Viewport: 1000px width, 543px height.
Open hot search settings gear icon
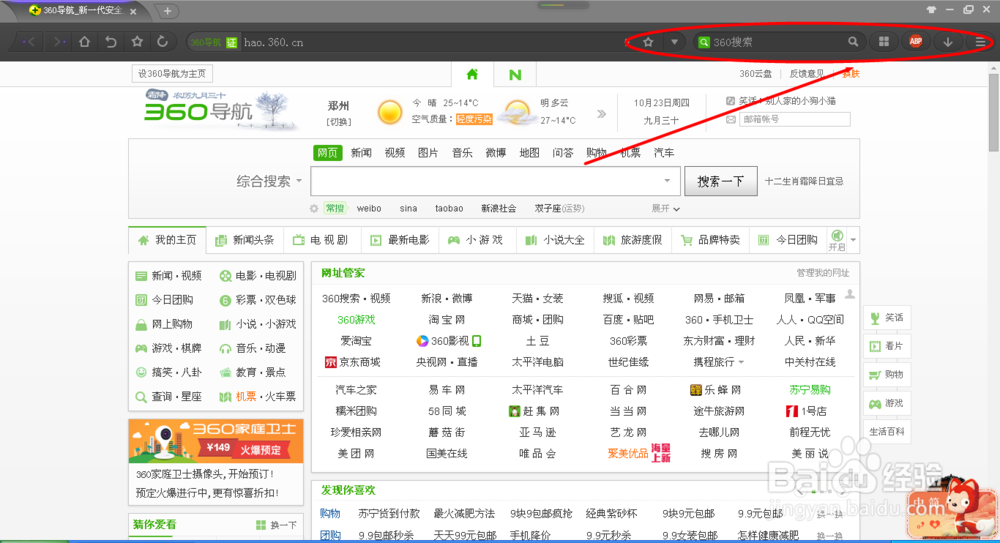point(314,209)
